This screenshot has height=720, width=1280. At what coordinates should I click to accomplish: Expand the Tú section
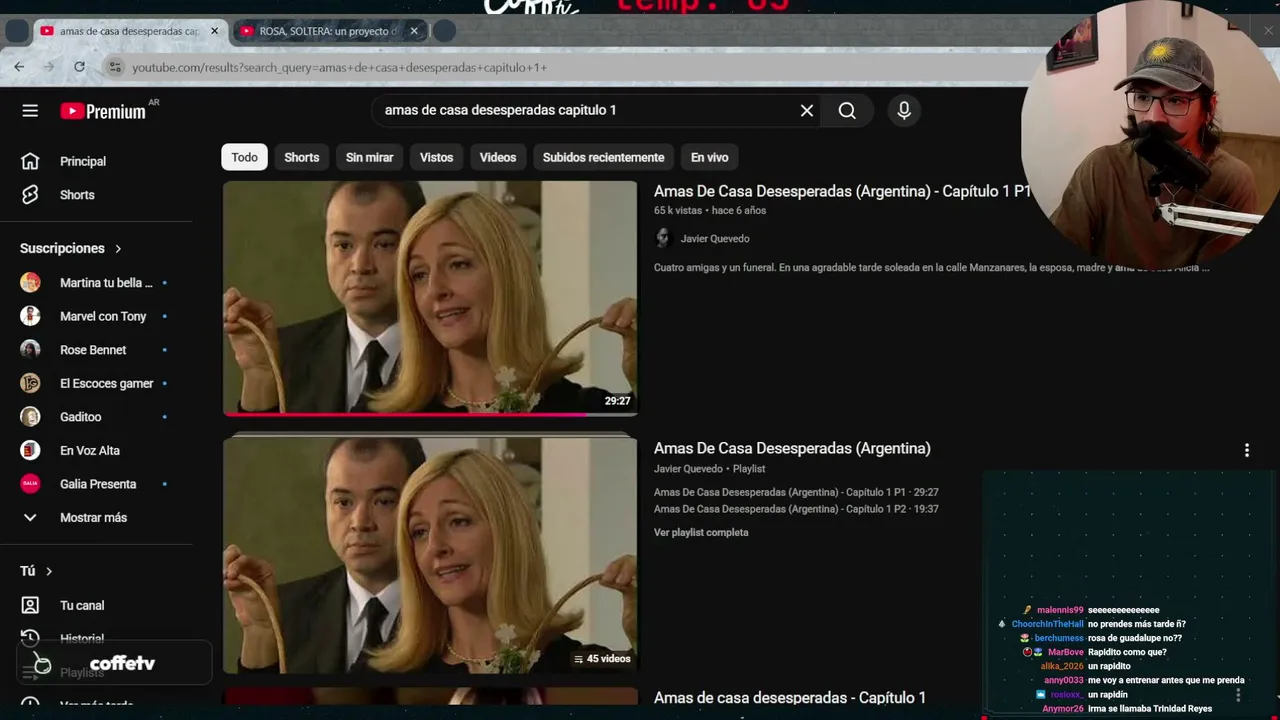pos(37,571)
